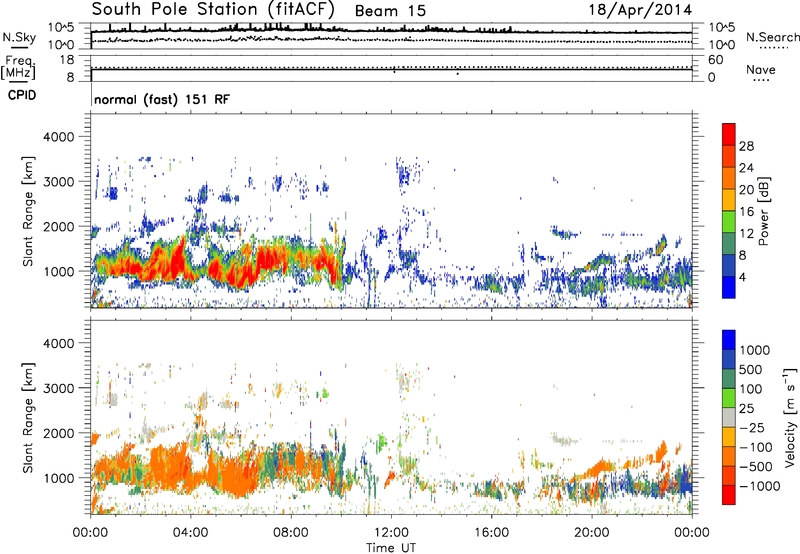The width and height of the screenshot is (800, 554).
Task: Select the 4000 tick of the power panel
Action: click(58, 137)
